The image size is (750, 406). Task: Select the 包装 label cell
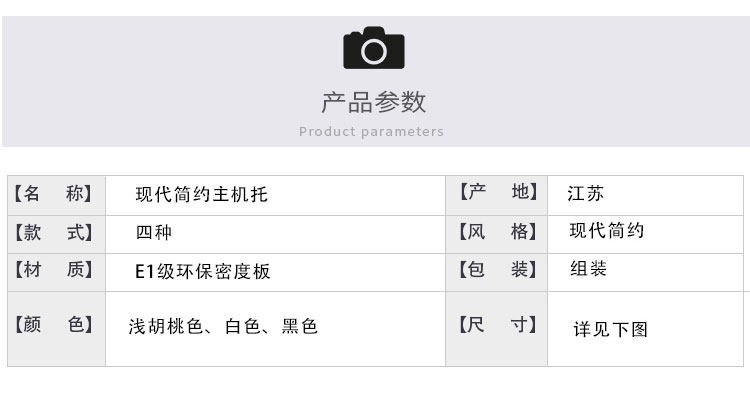coord(497,270)
